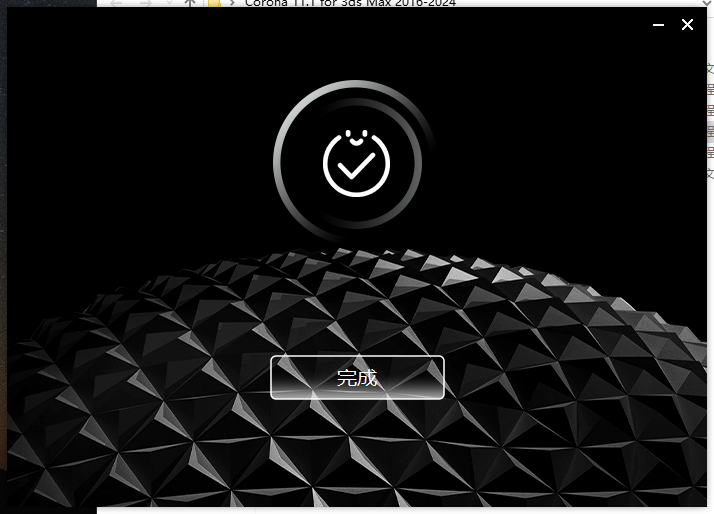The image size is (714, 514).
Task: Click the 完成 finish button
Action: (356, 377)
